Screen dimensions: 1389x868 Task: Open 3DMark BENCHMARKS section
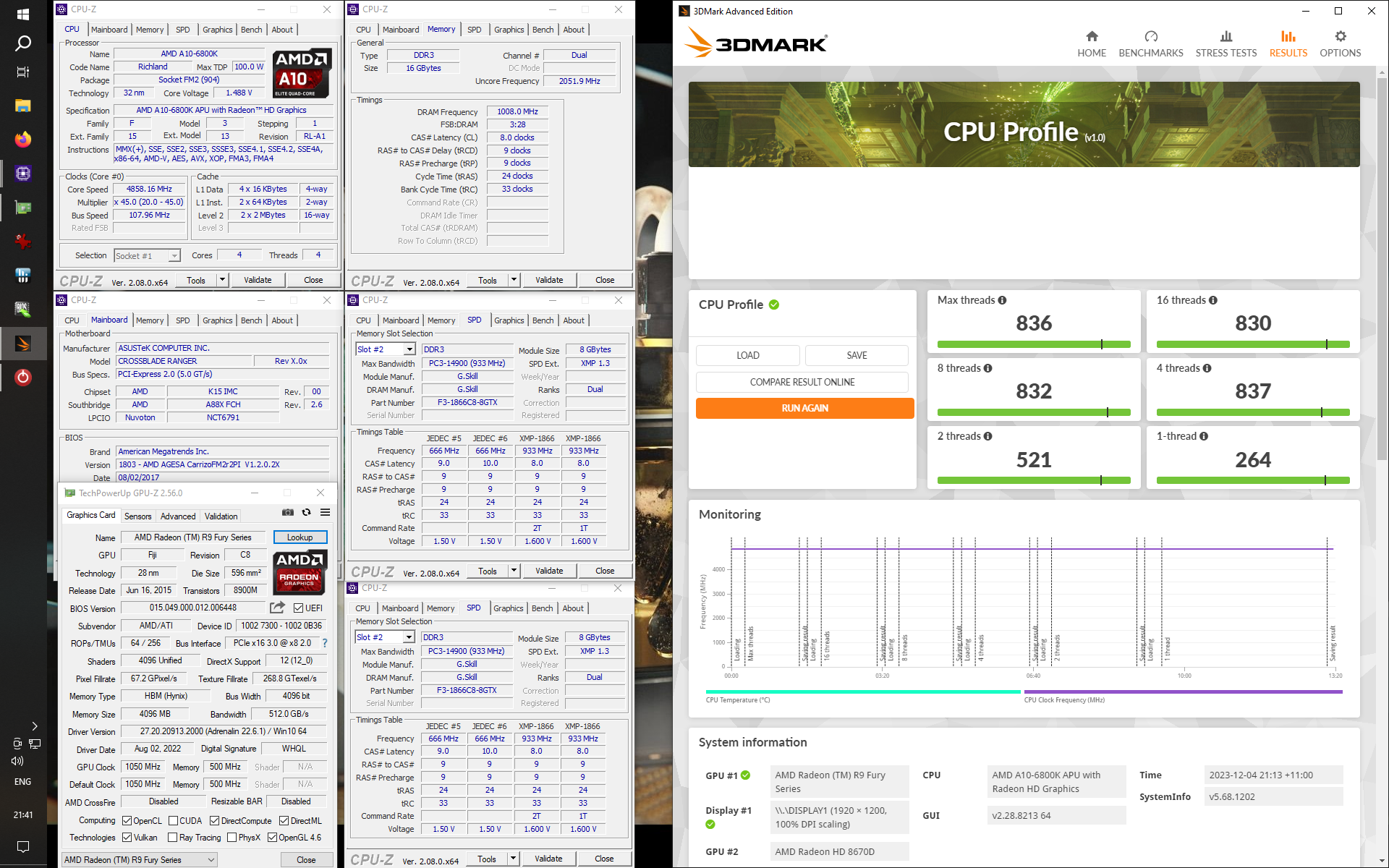1151,45
